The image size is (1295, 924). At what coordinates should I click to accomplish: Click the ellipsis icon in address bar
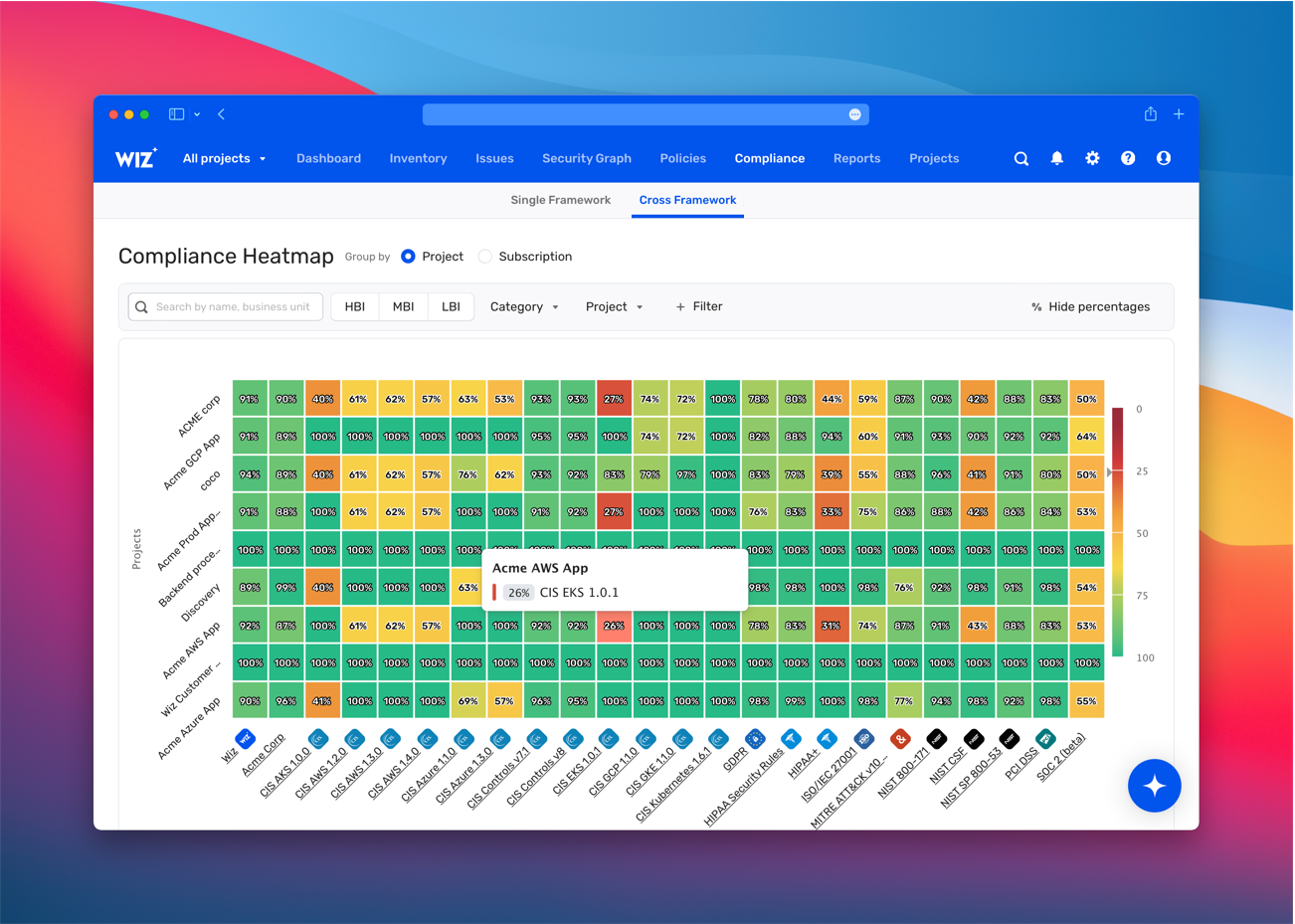point(854,114)
